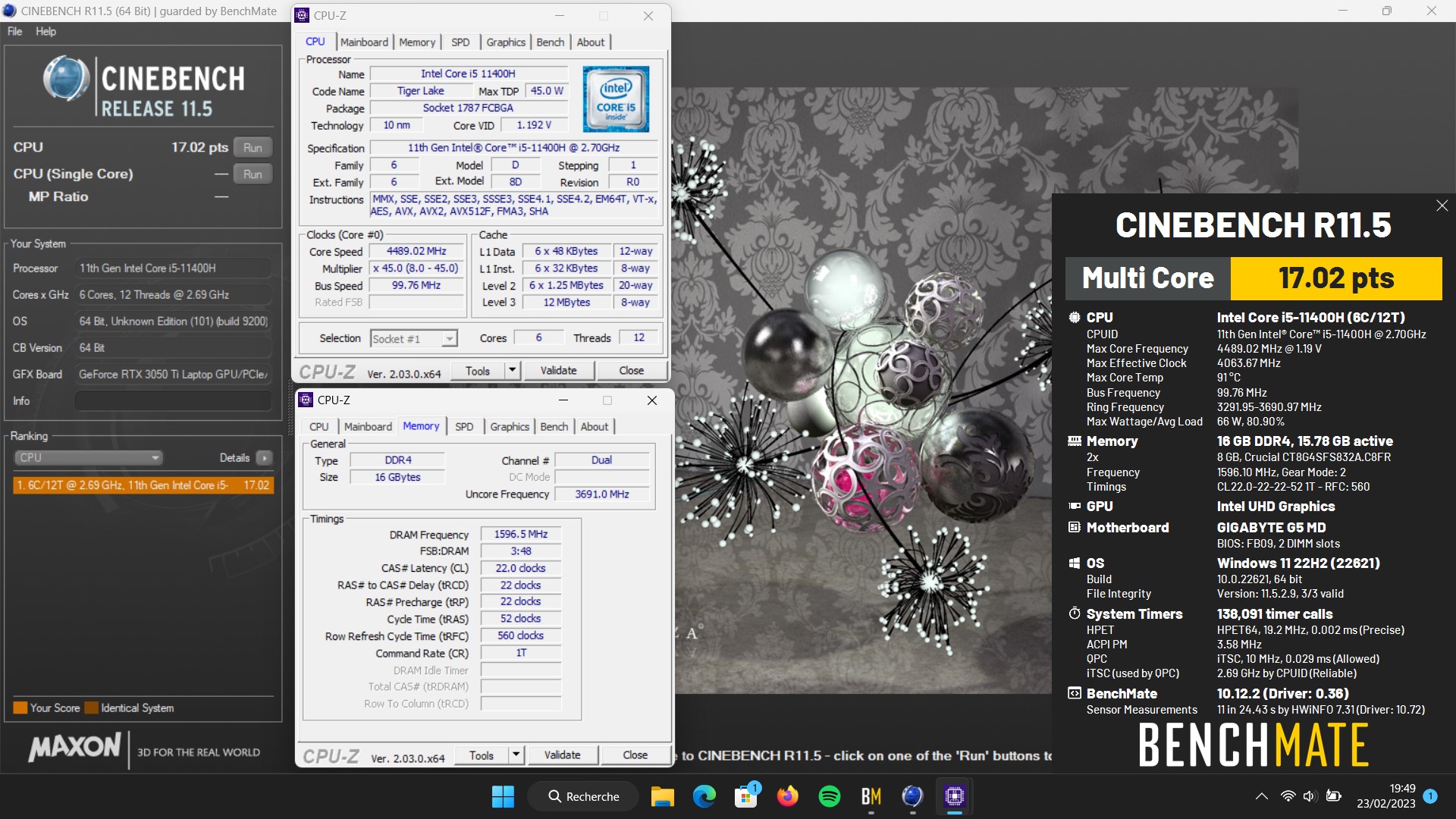Open Graphics tab in top CPU-Z

pyautogui.click(x=506, y=42)
